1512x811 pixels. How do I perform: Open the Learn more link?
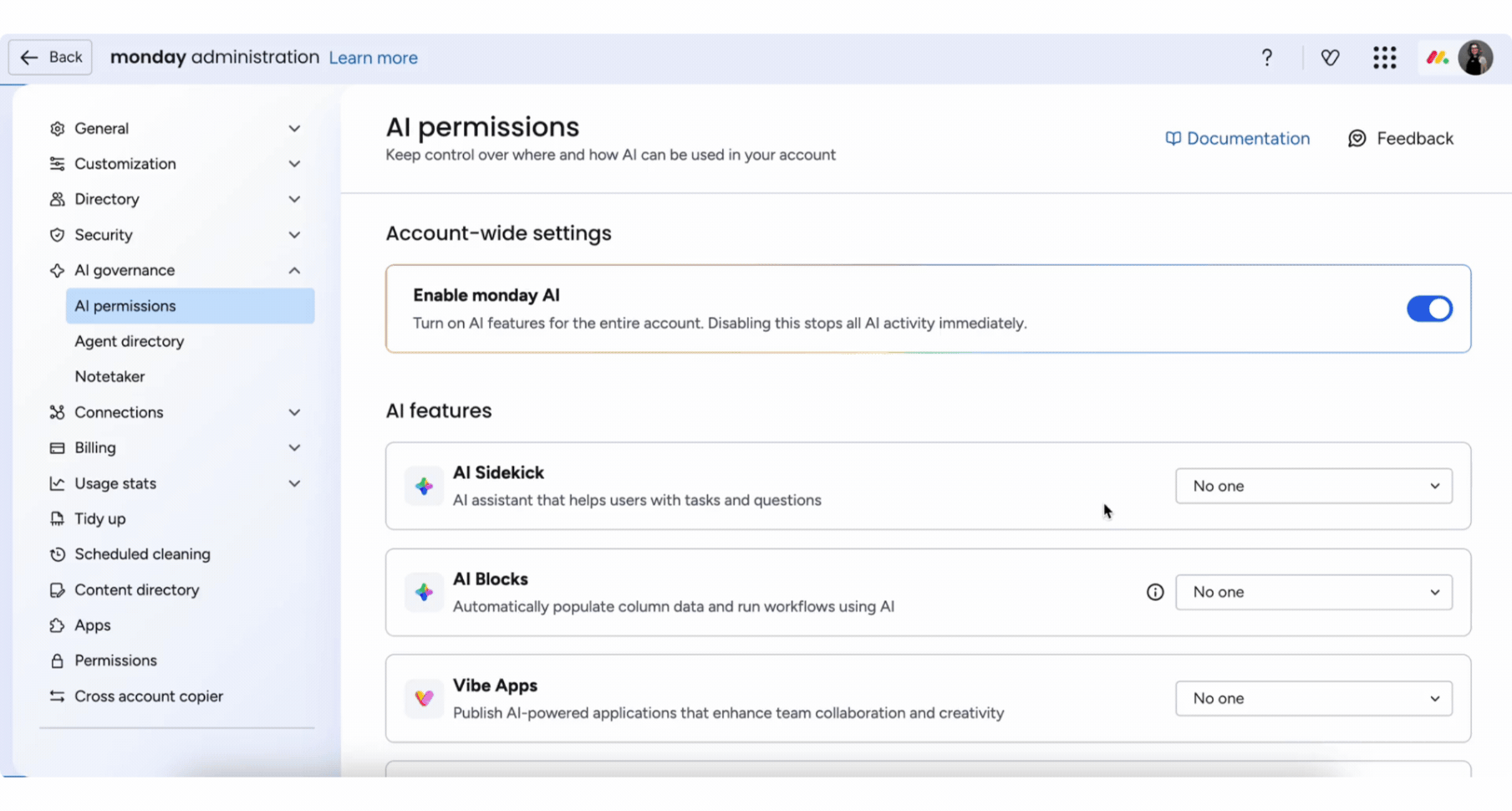click(x=373, y=58)
